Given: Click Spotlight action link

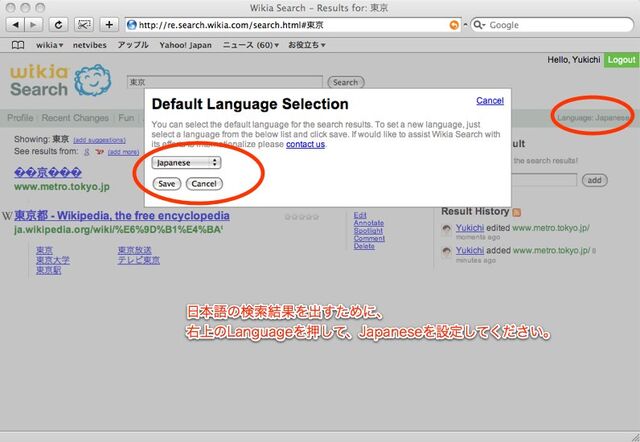Looking at the screenshot, I should click(x=368, y=231).
